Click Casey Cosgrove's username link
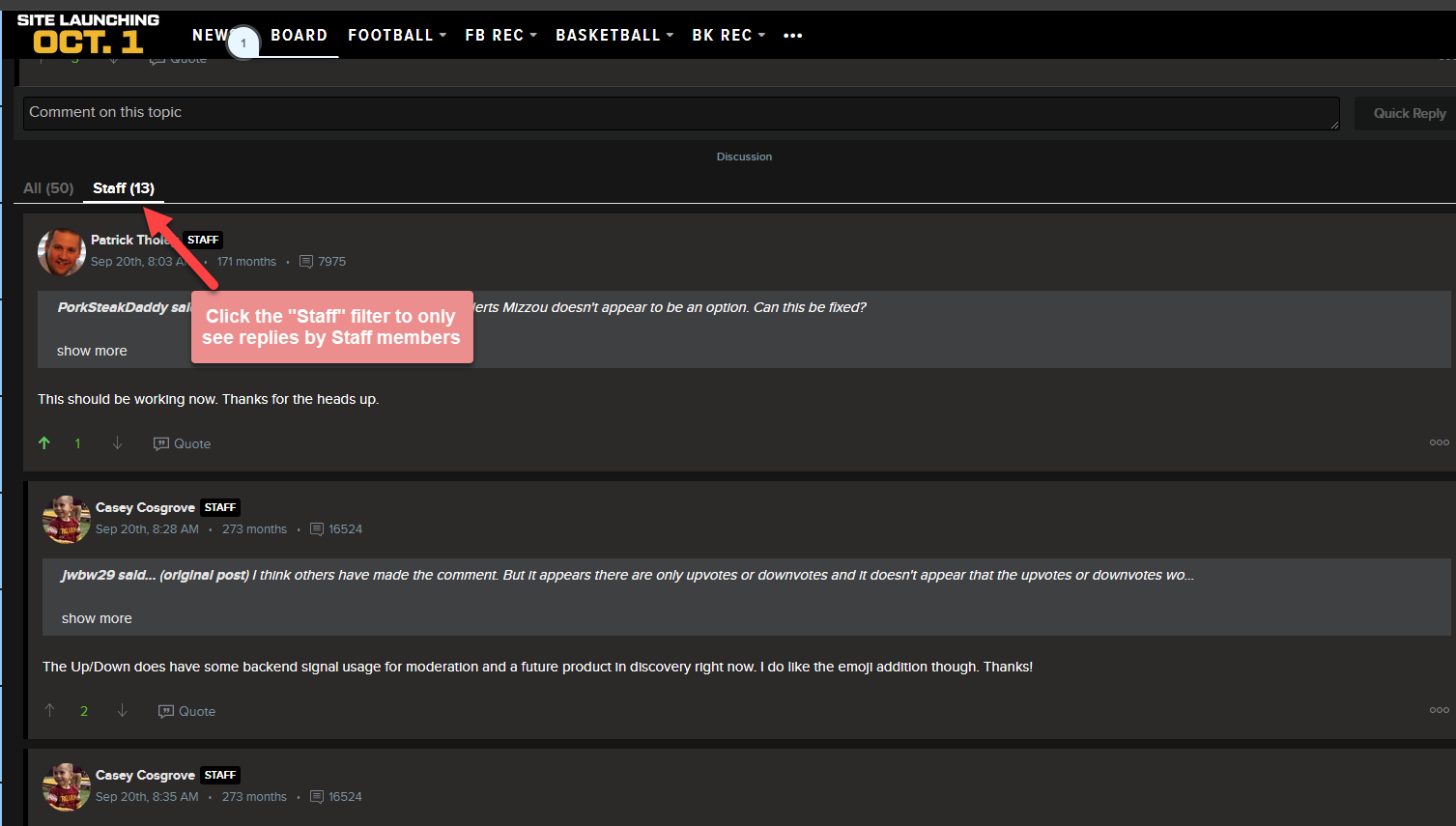1456x826 pixels. 145,506
